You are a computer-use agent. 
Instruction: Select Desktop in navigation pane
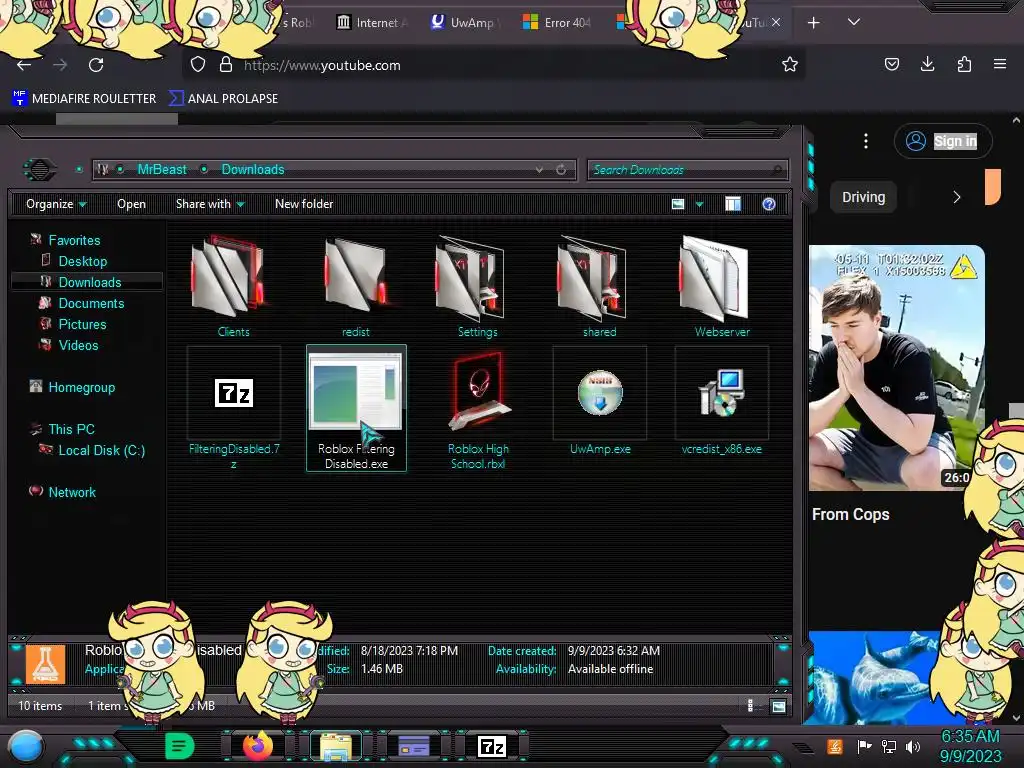(83, 261)
